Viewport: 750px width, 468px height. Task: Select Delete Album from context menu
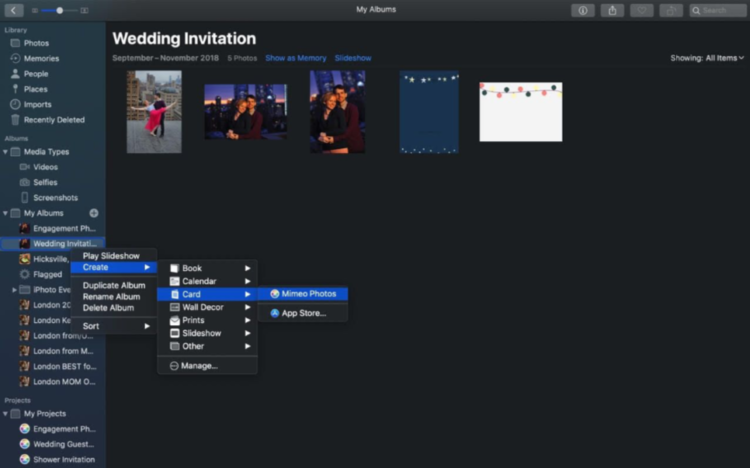[111, 307]
